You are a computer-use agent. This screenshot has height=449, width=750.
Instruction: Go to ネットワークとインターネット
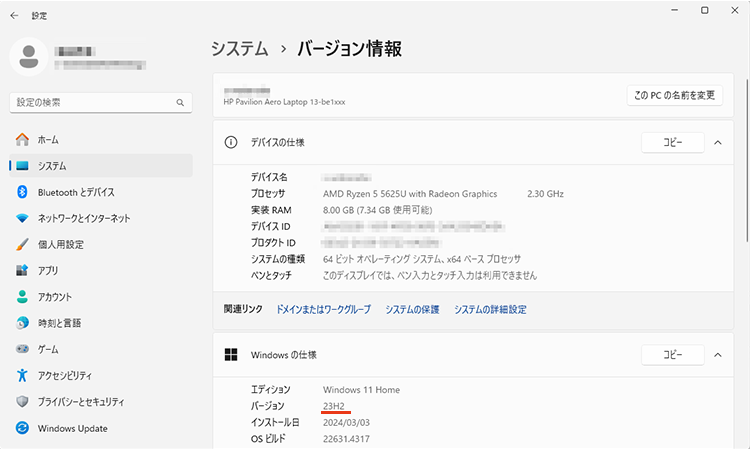coord(101,218)
